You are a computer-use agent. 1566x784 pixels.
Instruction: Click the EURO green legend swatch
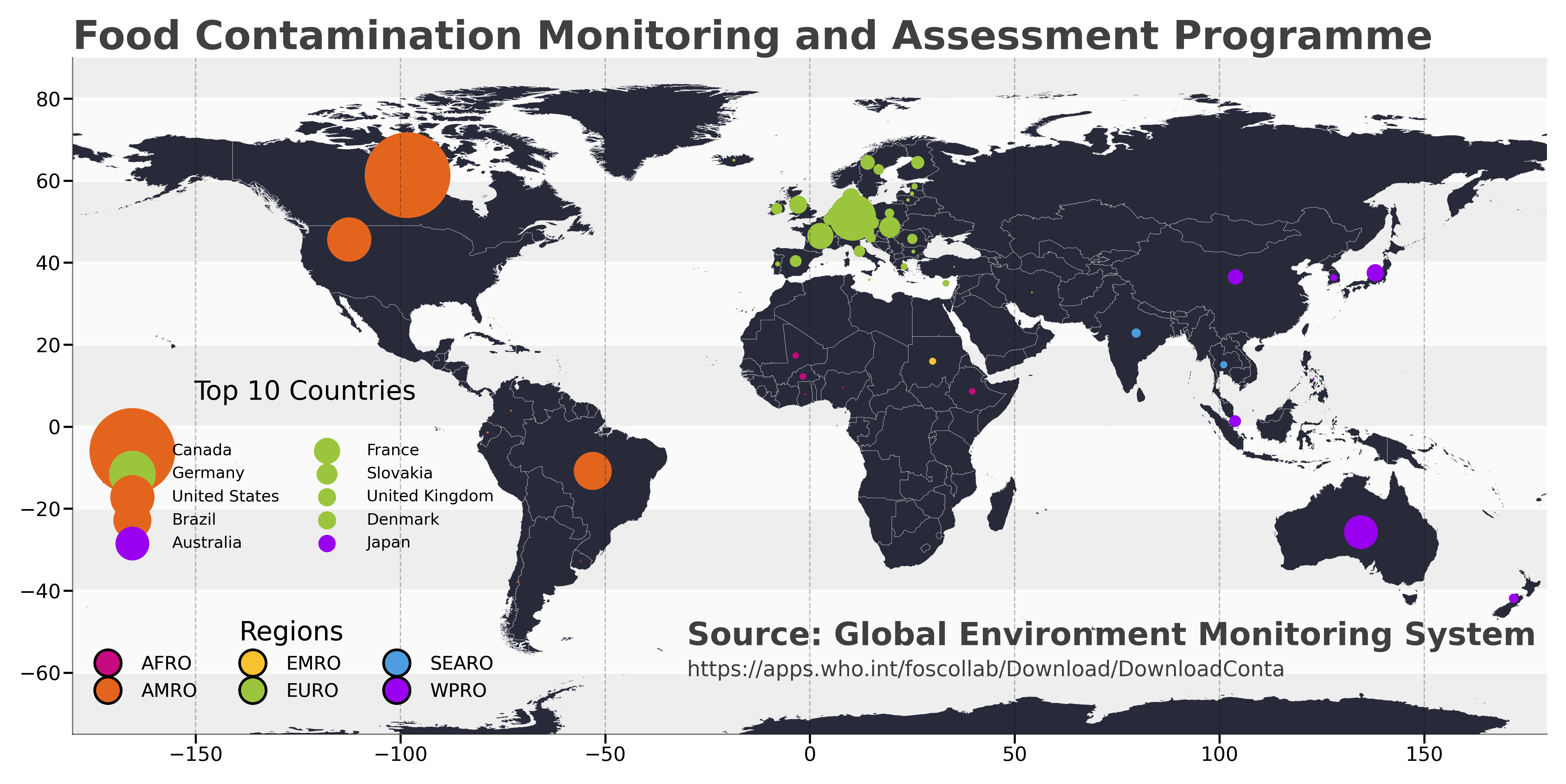click(253, 690)
